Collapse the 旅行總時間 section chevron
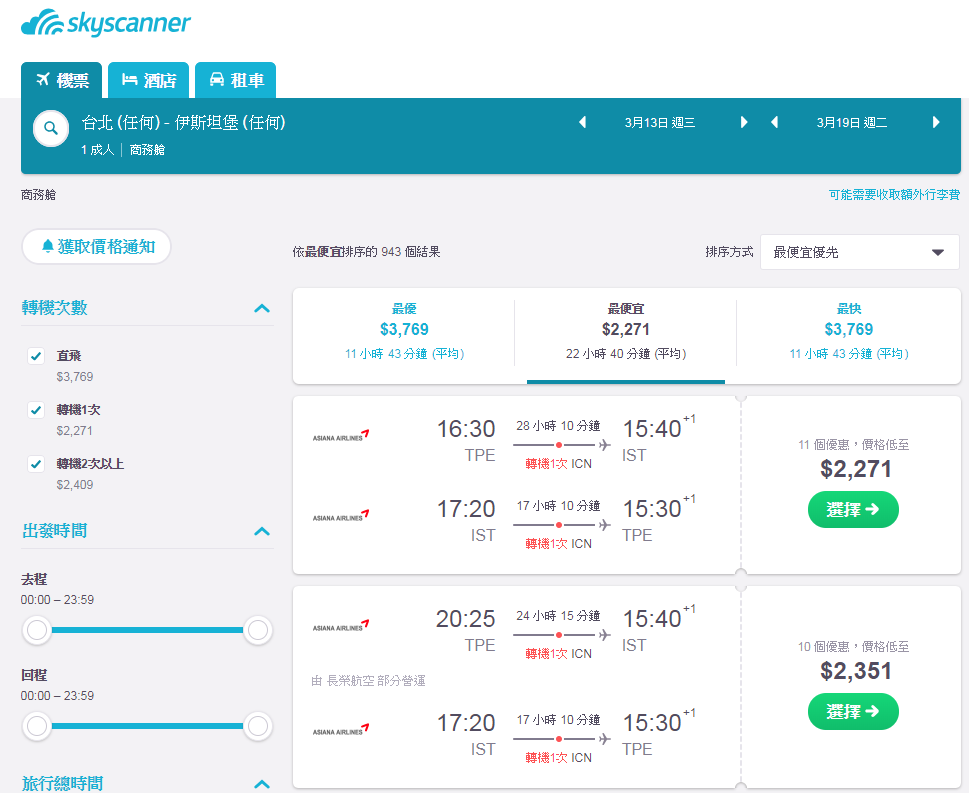Image resolution: width=969 pixels, height=793 pixels. tap(262, 784)
